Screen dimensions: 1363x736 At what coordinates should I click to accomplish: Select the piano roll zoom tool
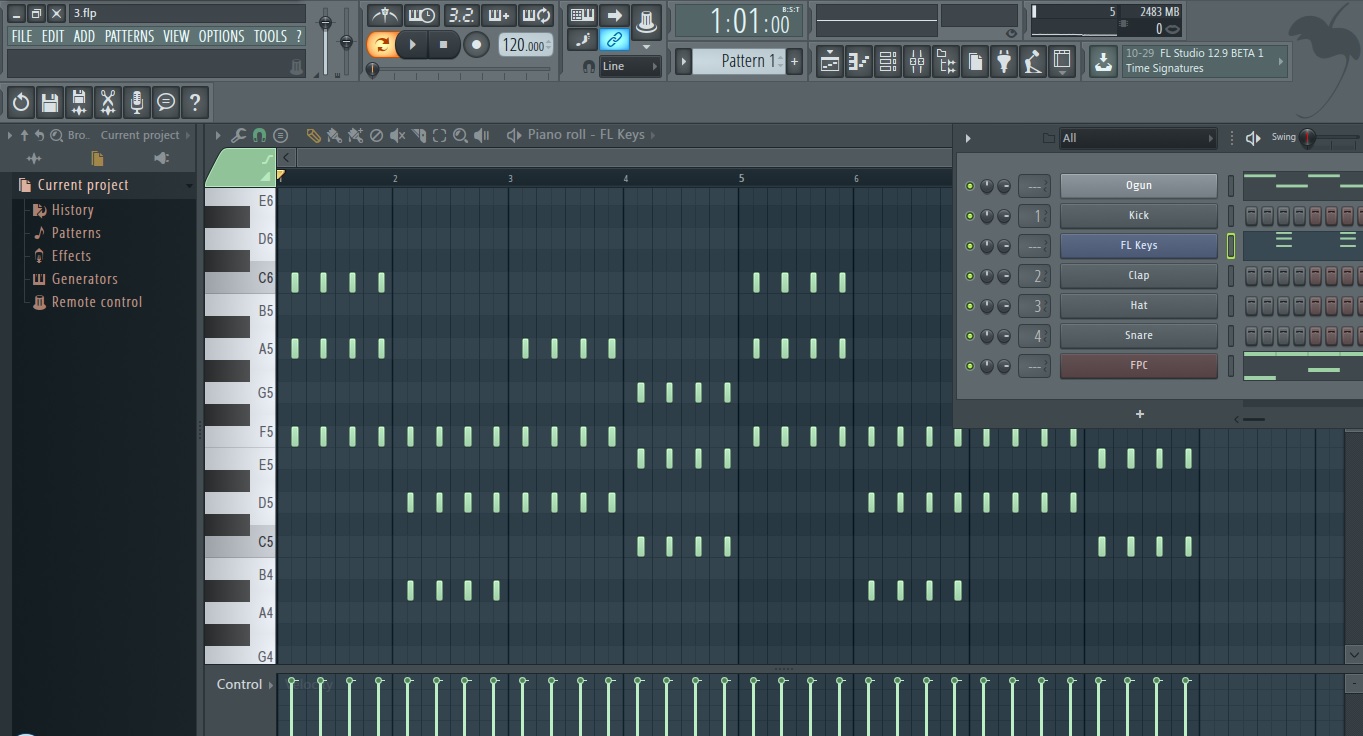[460, 135]
